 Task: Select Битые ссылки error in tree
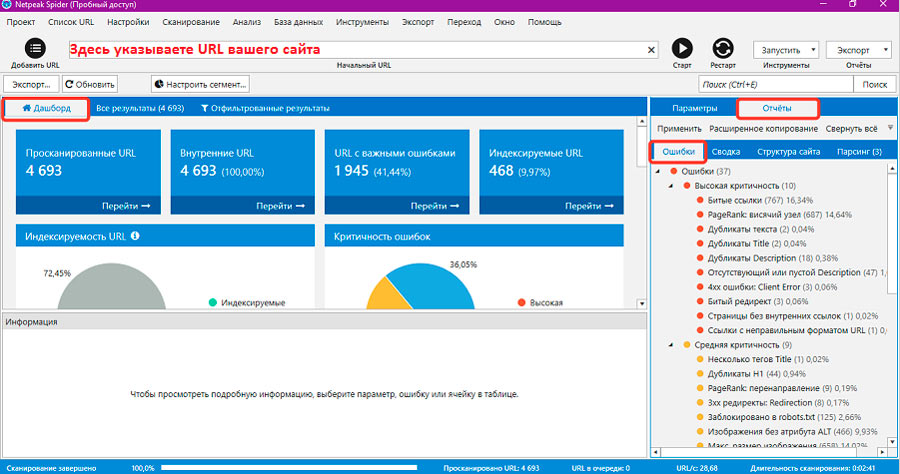733,200
